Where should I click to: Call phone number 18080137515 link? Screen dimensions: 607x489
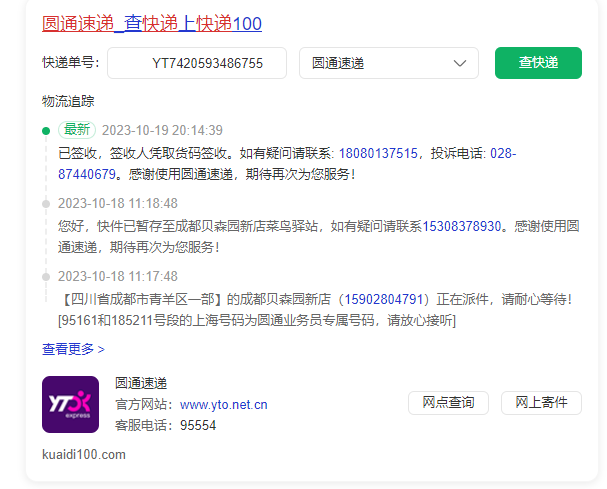coord(378,153)
